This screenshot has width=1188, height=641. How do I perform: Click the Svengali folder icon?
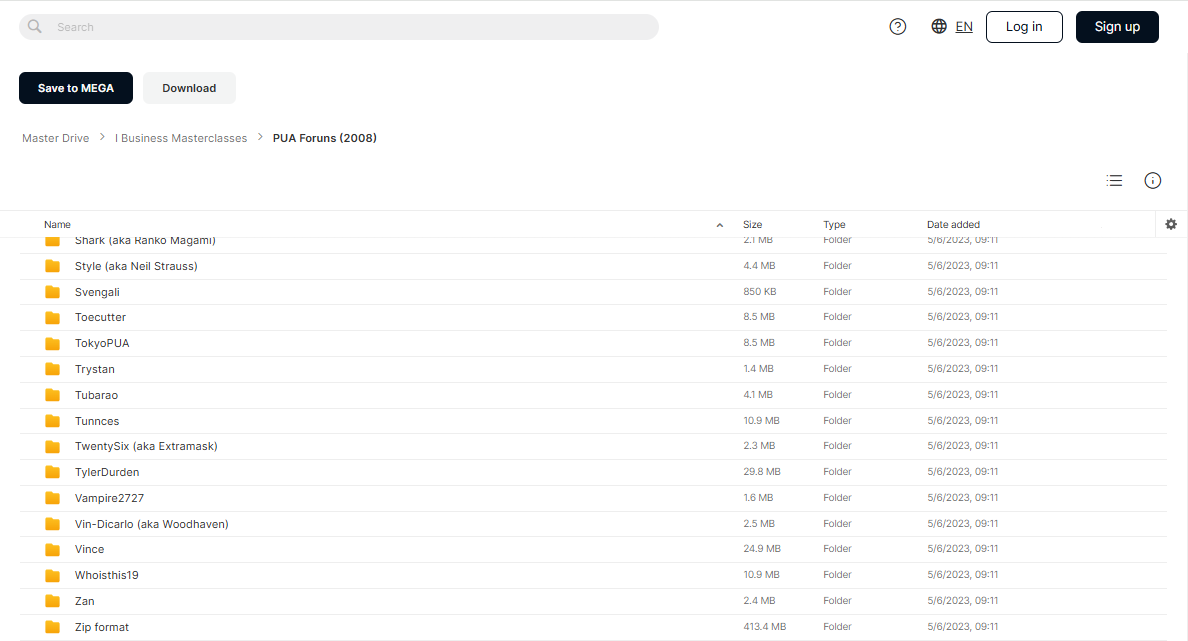point(52,292)
